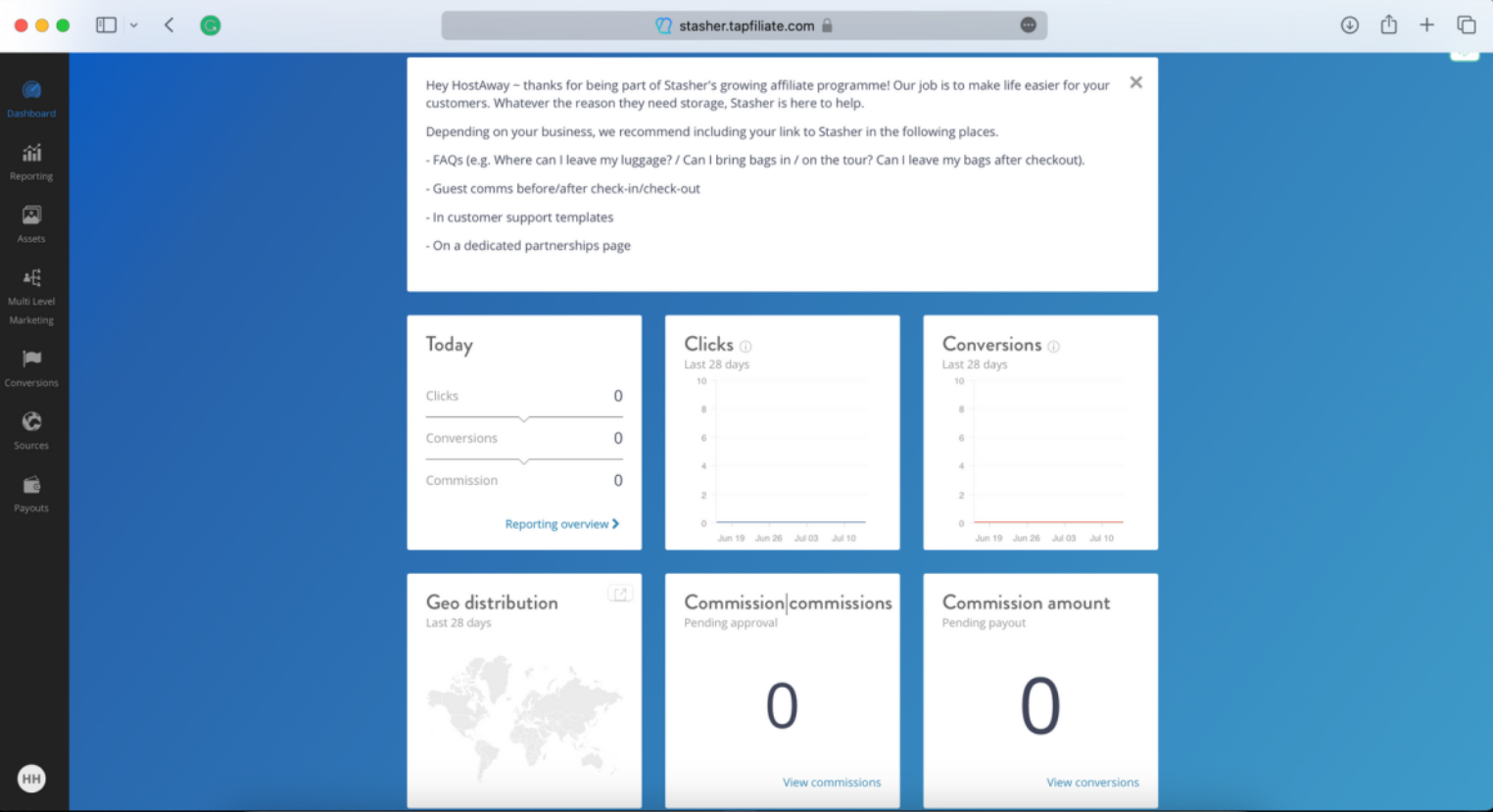
Task: Click the info icon beside the Clicks heading
Action: tap(746, 347)
